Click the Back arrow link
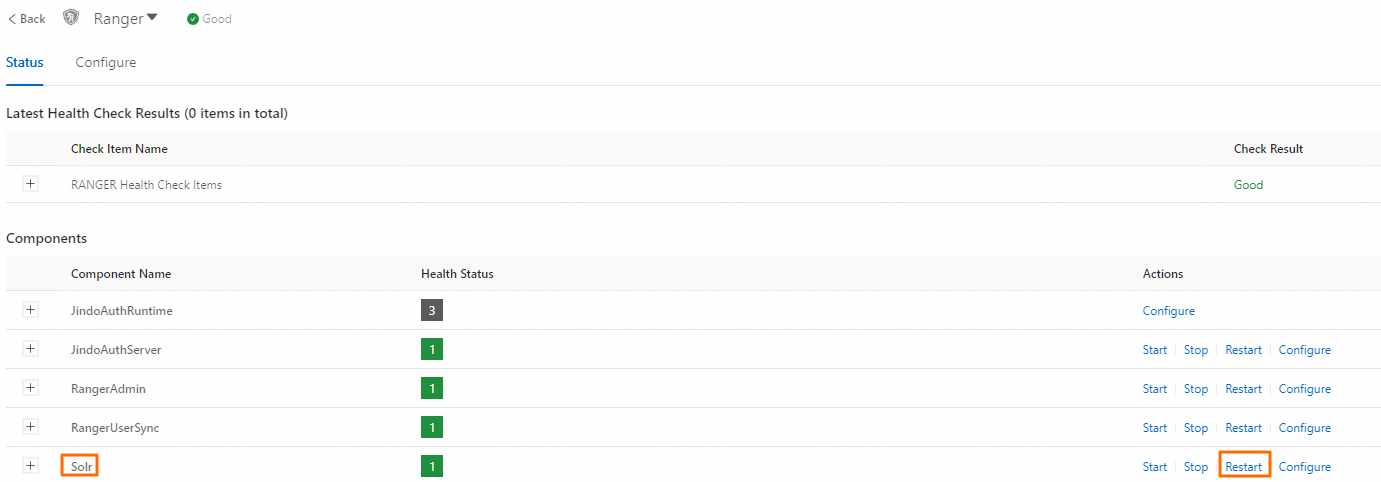The height and width of the screenshot is (482, 1381). pos(27,19)
